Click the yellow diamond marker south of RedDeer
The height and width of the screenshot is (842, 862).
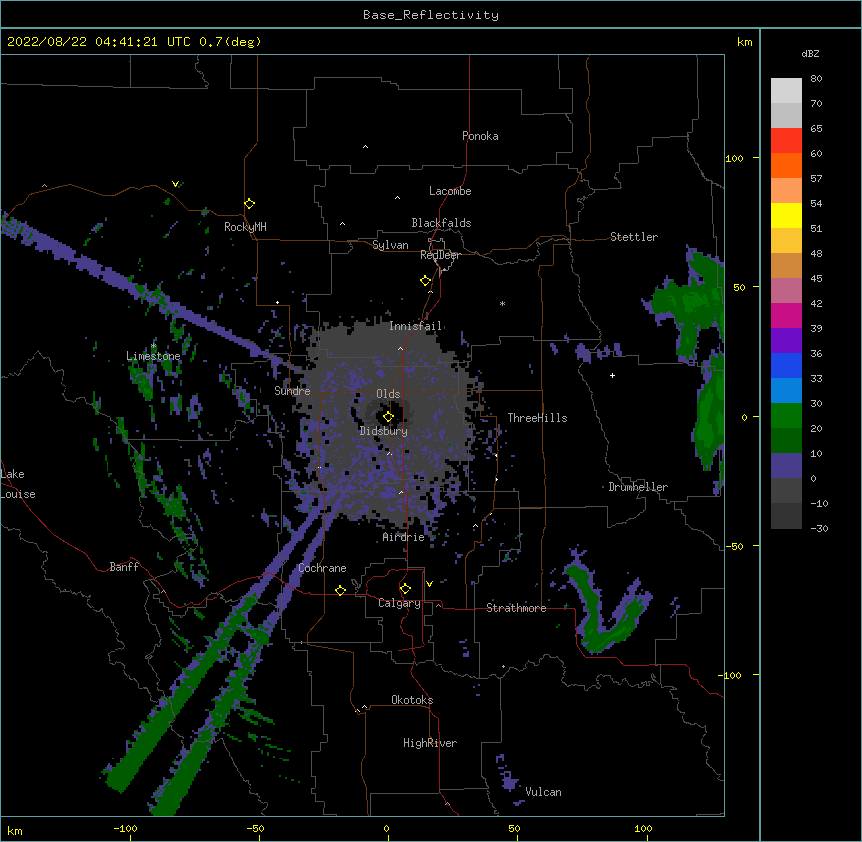point(426,281)
